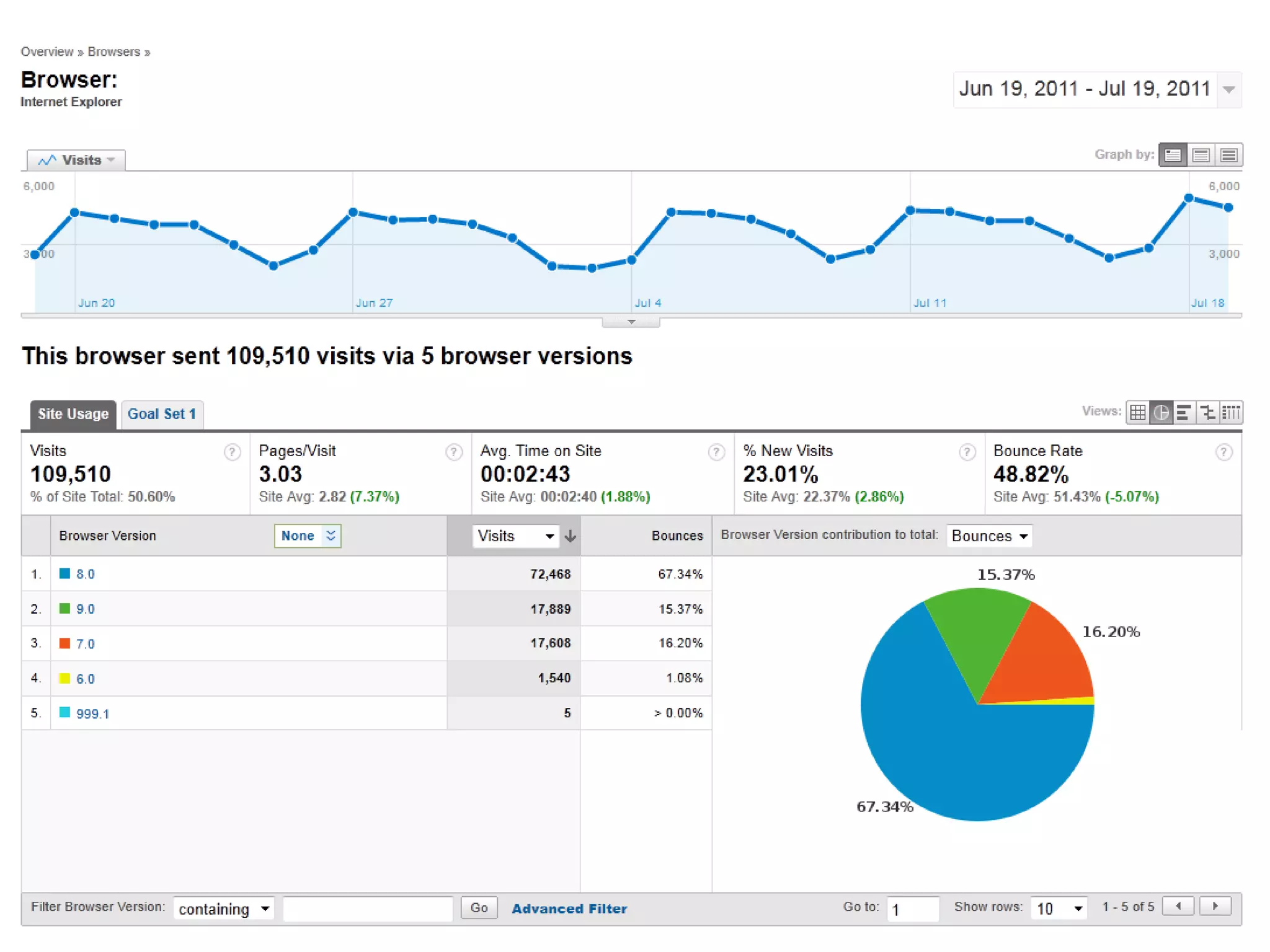Switch to Performance bar view icon

tap(1184, 413)
